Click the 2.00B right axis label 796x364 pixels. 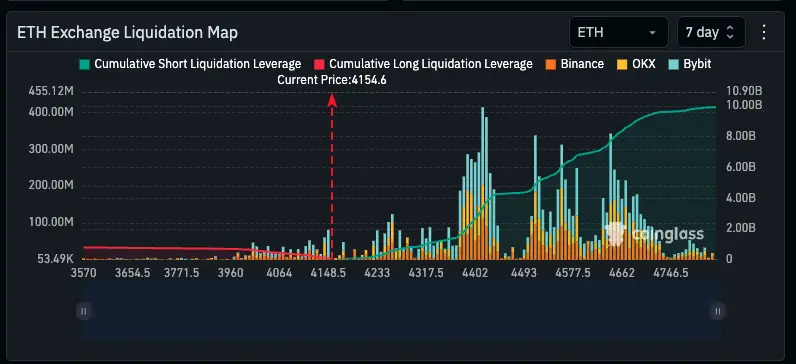[x=742, y=228]
